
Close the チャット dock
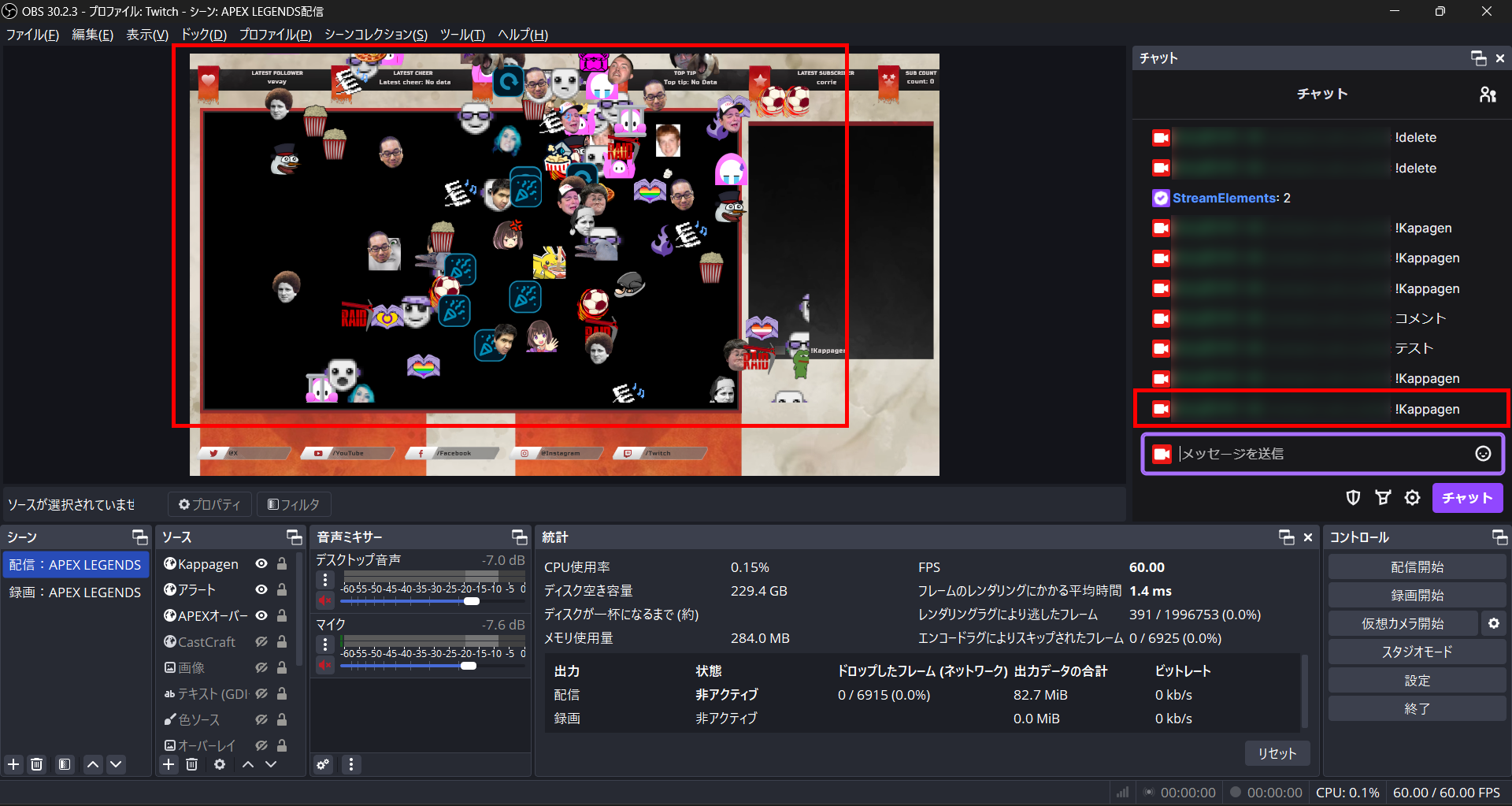click(1500, 58)
